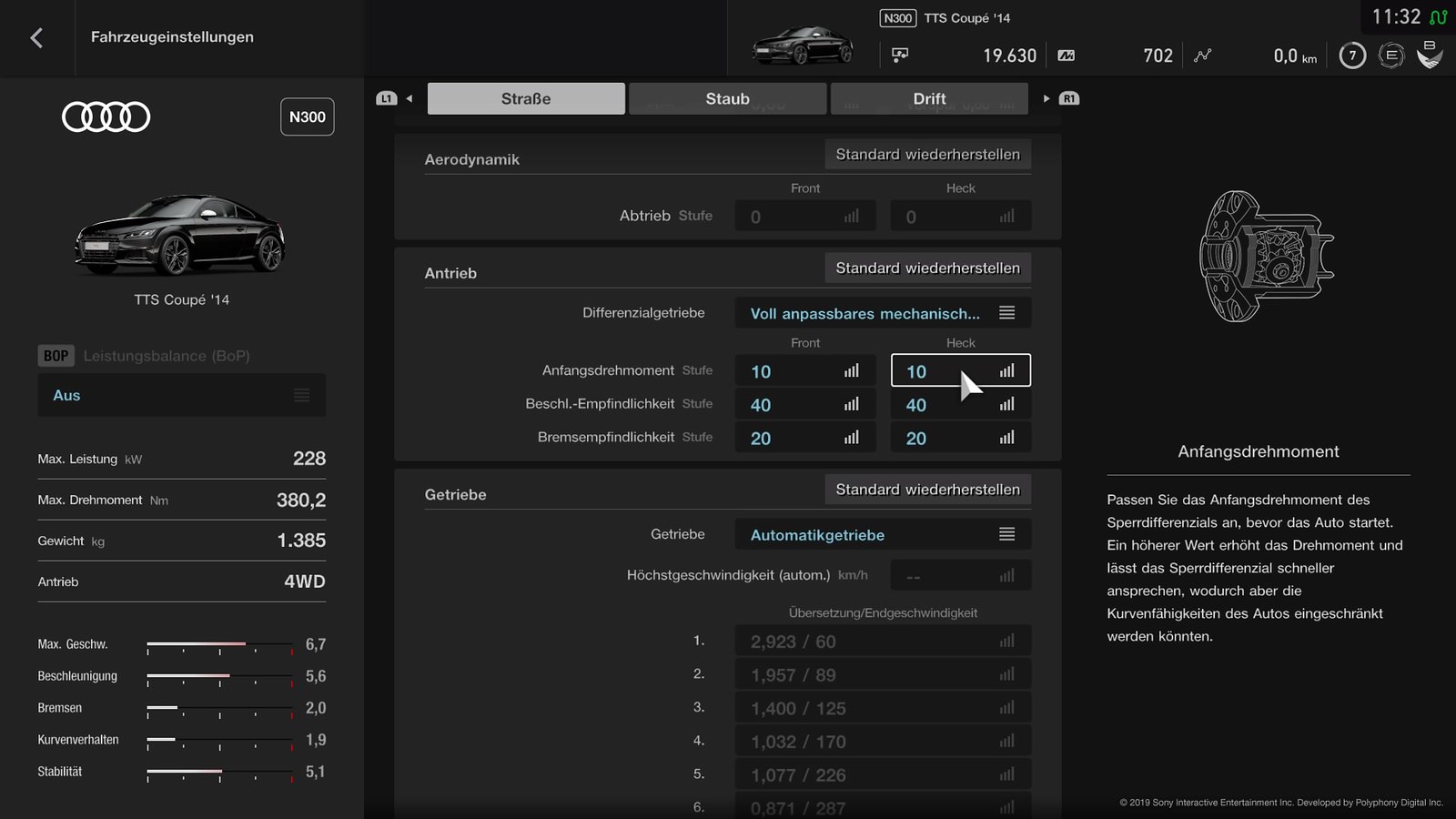Open the Leistungsbalance Aus dropdown
Screen dimensions: 1456x819
coord(182,395)
